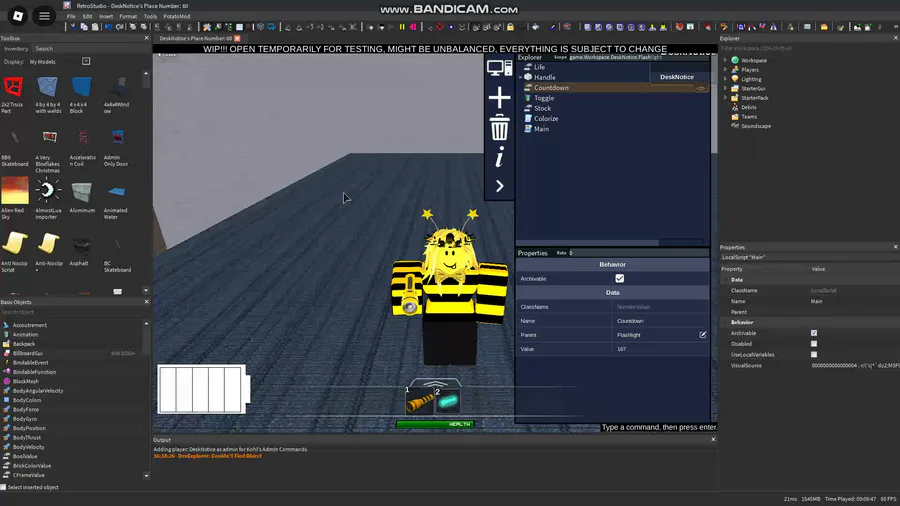Open the Tools menu
Image resolution: width=900 pixels, height=506 pixels.
tap(150, 17)
